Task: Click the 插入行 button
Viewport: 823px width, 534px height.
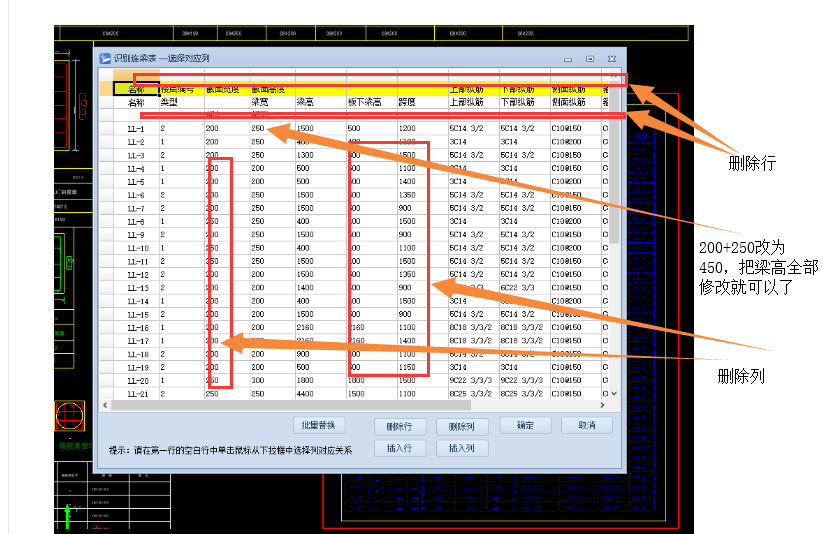Action: [399, 448]
